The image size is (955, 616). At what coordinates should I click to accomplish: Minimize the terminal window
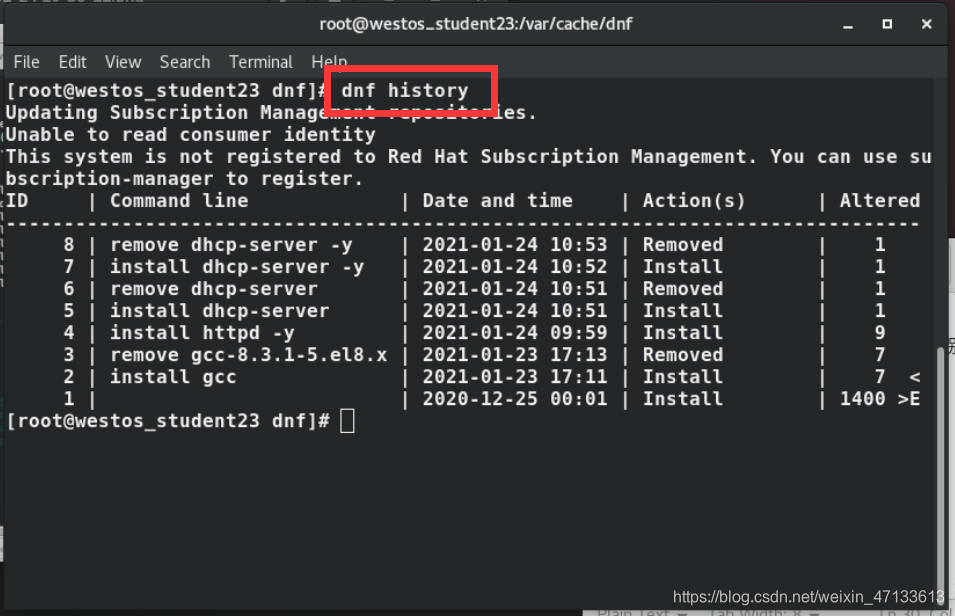(x=848, y=25)
